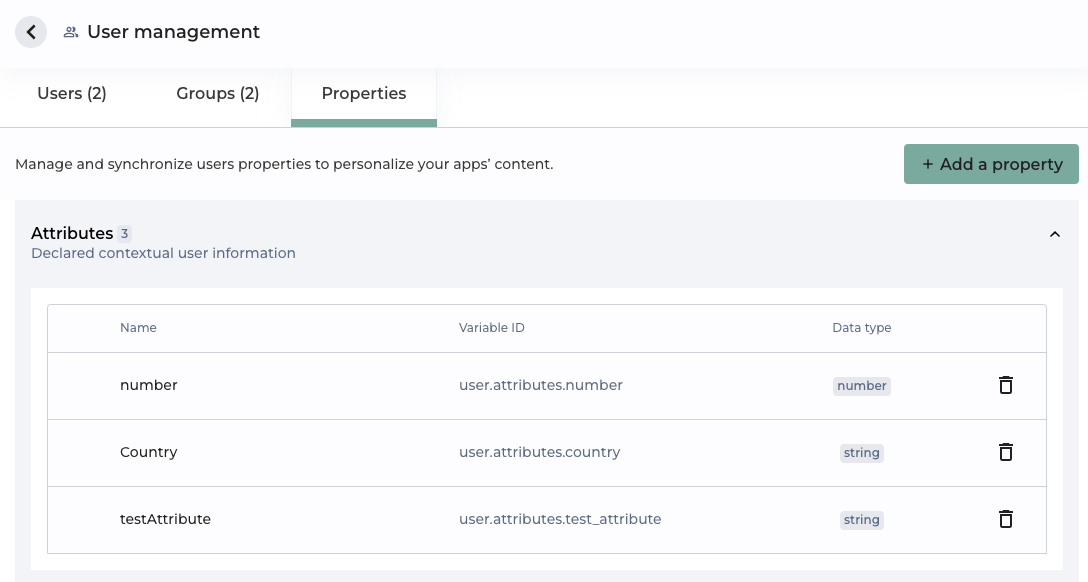
Task: Open the Groups tab
Action: [x=218, y=94]
